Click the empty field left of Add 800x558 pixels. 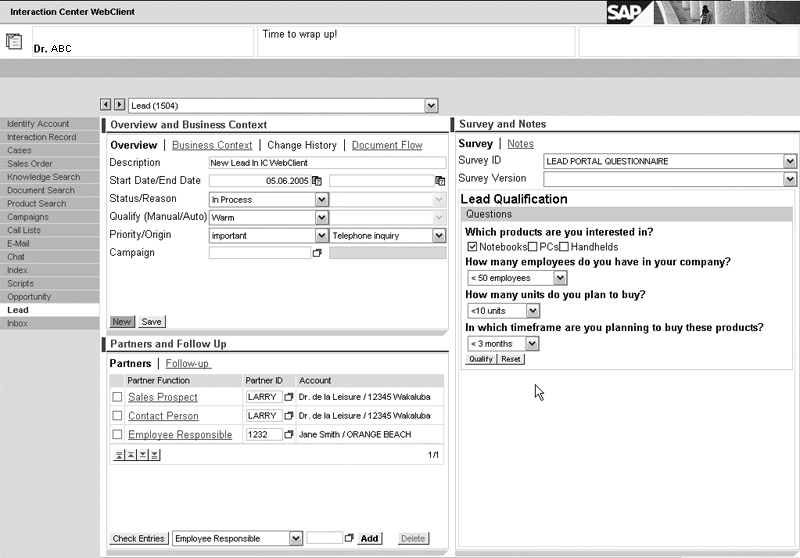pos(324,538)
